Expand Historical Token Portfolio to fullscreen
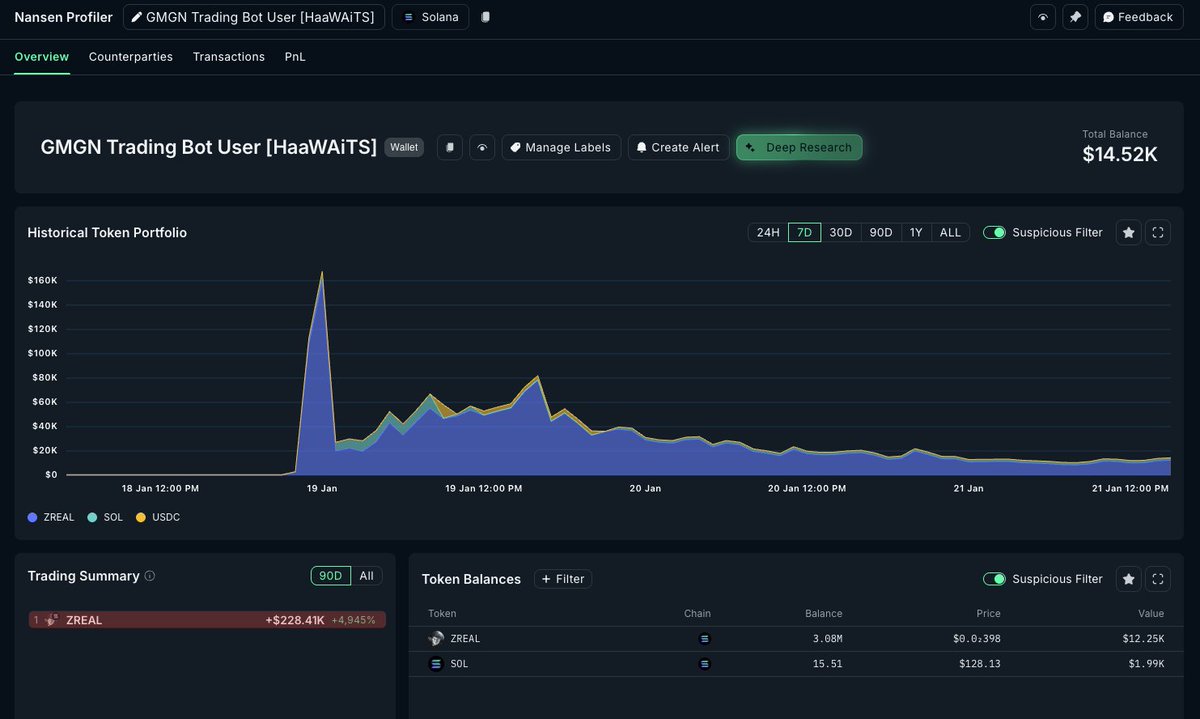1200x719 pixels. (x=1158, y=232)
